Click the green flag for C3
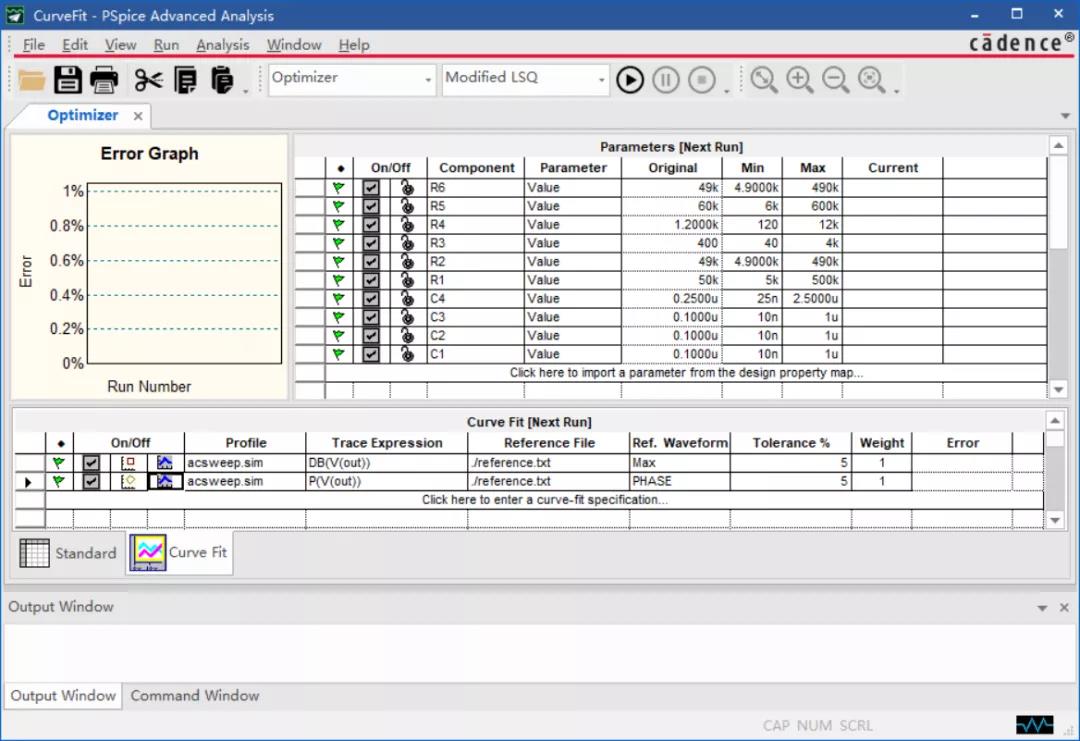Screen dimensions: 1080x741 pyautogui.click(x=338, y=317)
